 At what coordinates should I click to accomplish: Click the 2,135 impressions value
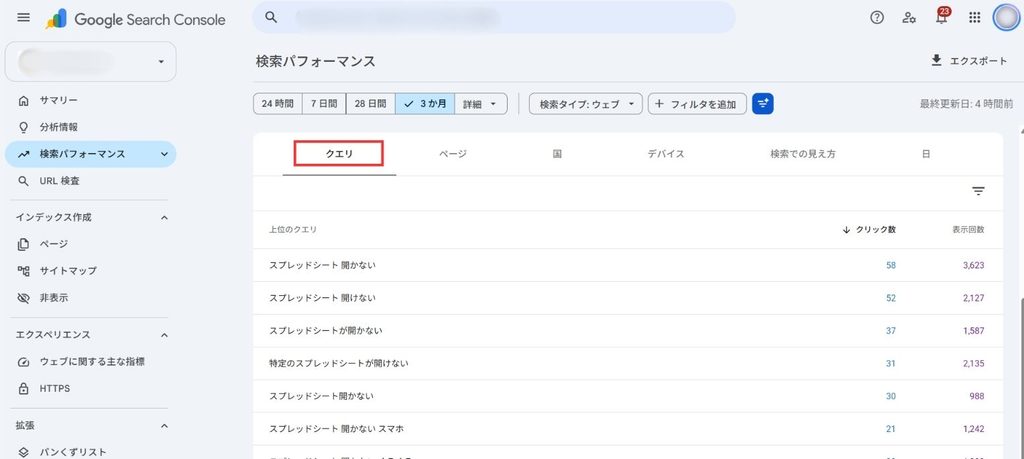[973, 363]
